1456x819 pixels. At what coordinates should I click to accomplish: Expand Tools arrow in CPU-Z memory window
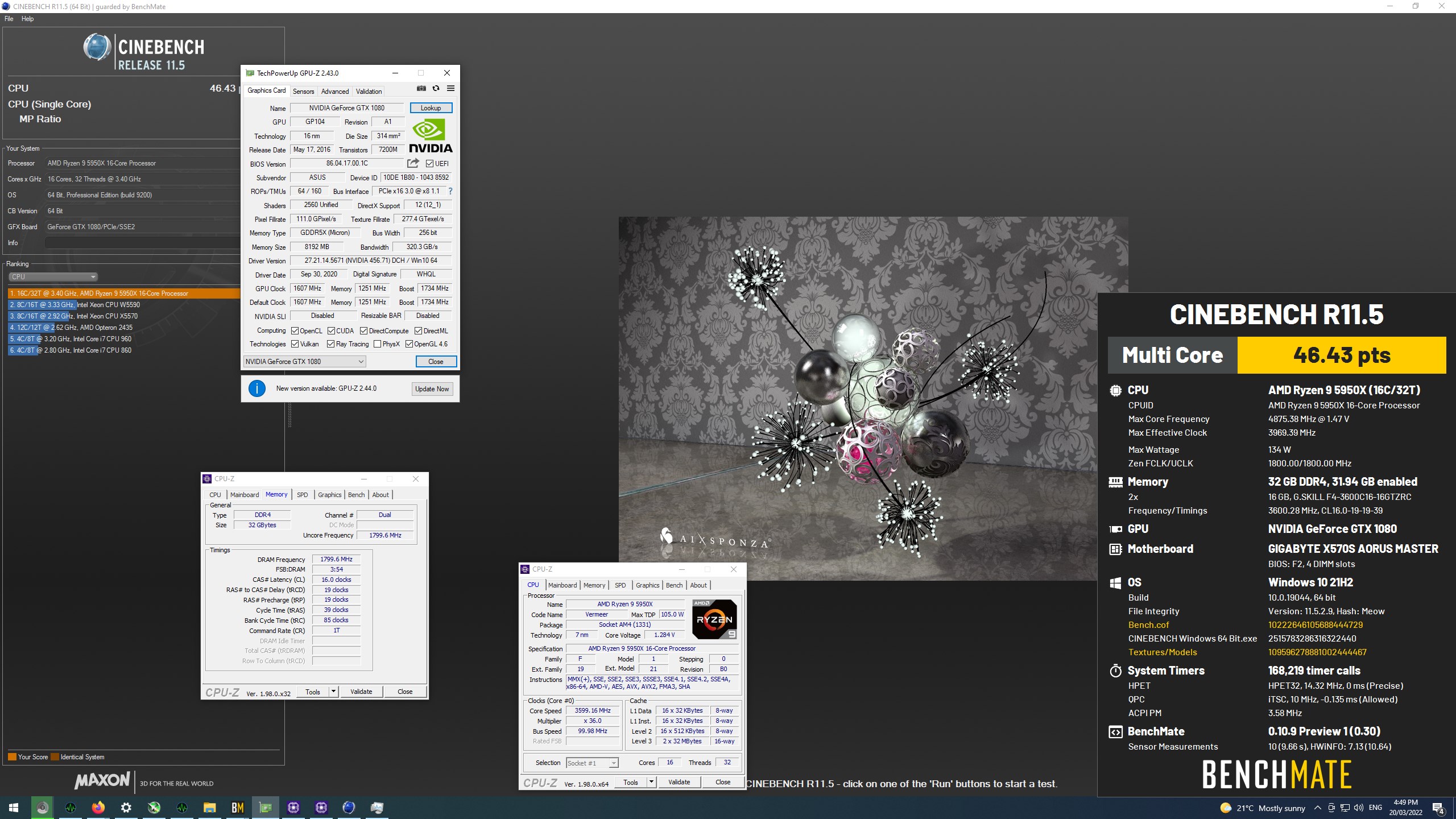(x=334, y=692)
